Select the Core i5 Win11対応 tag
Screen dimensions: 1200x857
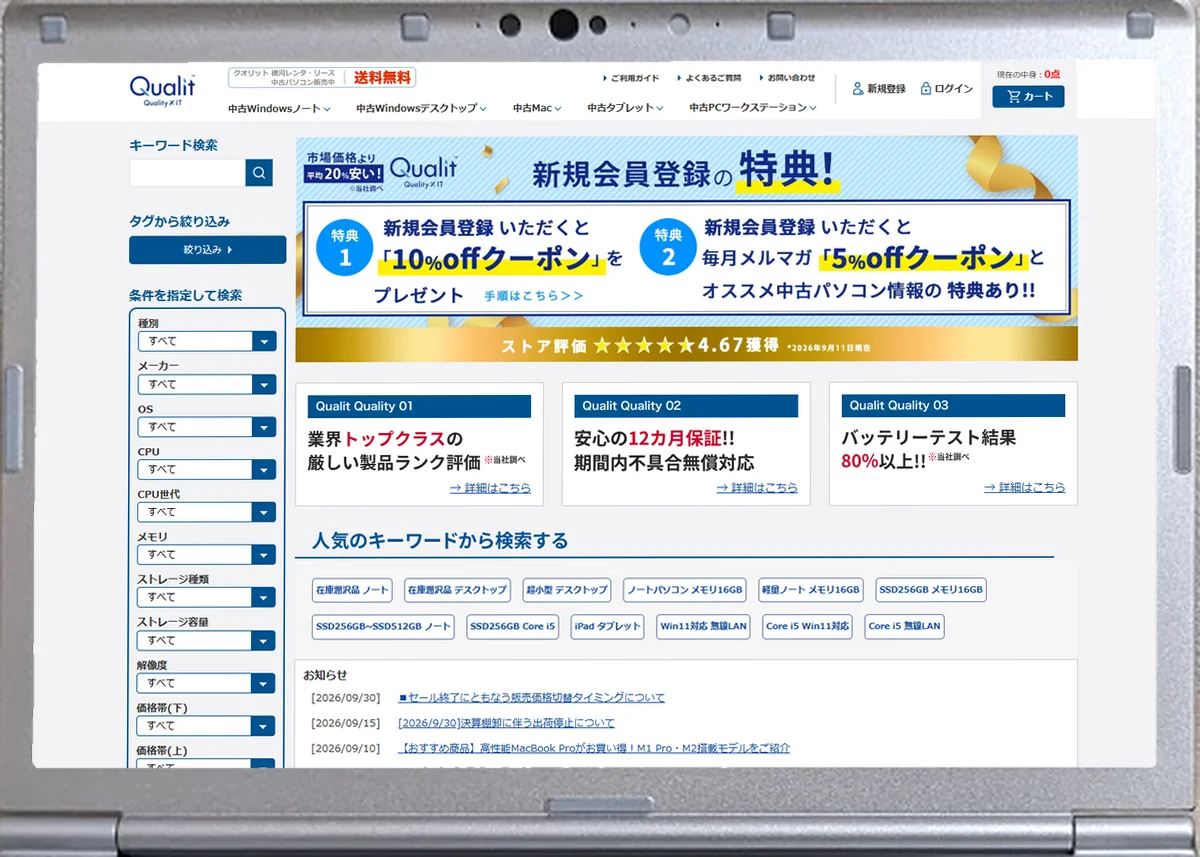[807, 627]
